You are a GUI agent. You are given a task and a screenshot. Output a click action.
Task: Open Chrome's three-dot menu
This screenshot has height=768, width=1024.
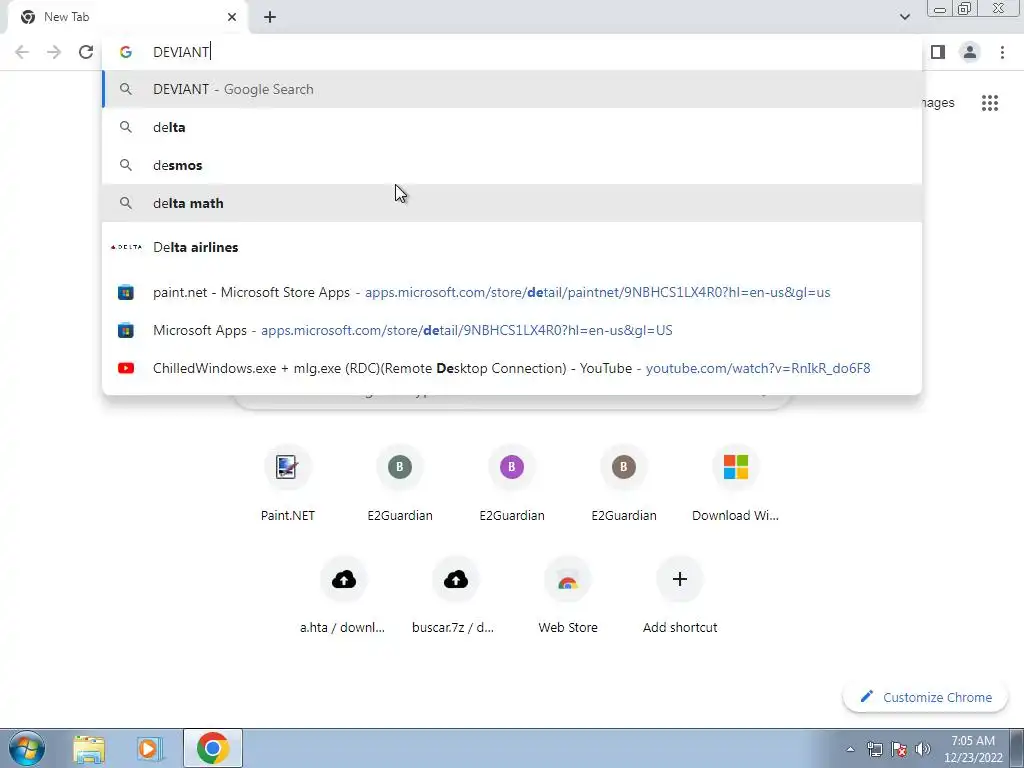coord(1002,52)
